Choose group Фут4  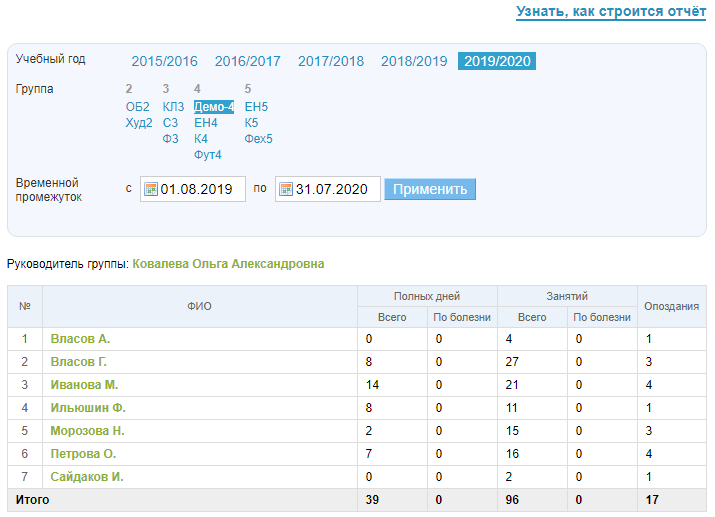(x=207, y=155)
